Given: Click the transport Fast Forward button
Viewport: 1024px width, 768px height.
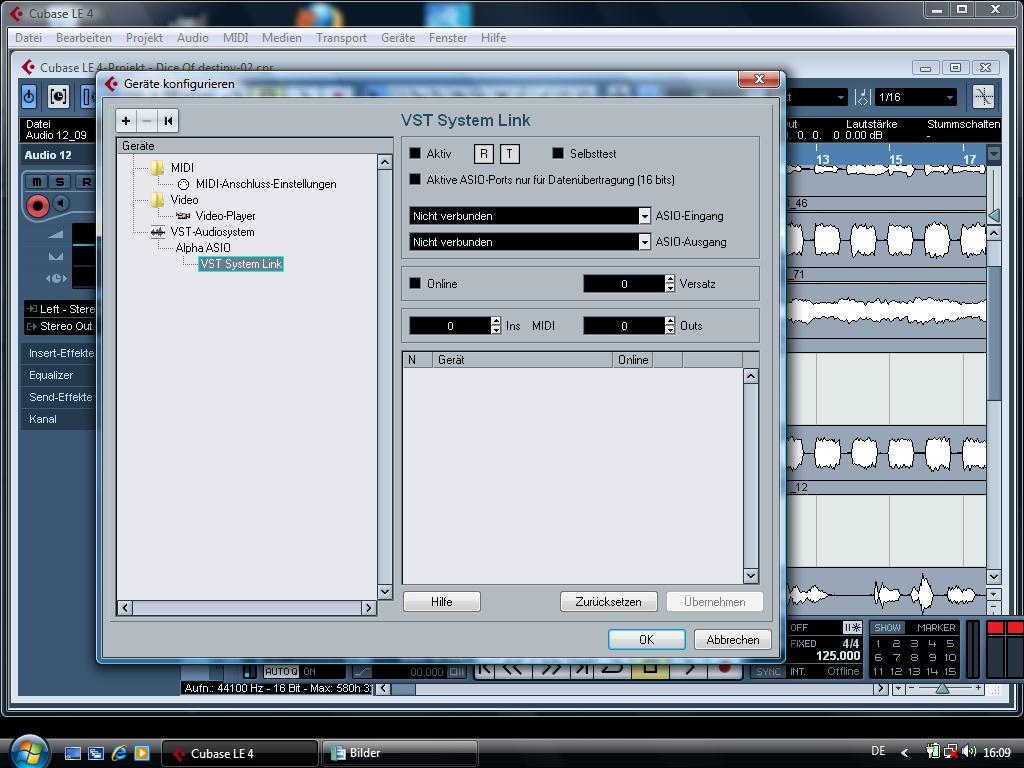Looking at the screenshot, I should (551, 669).
